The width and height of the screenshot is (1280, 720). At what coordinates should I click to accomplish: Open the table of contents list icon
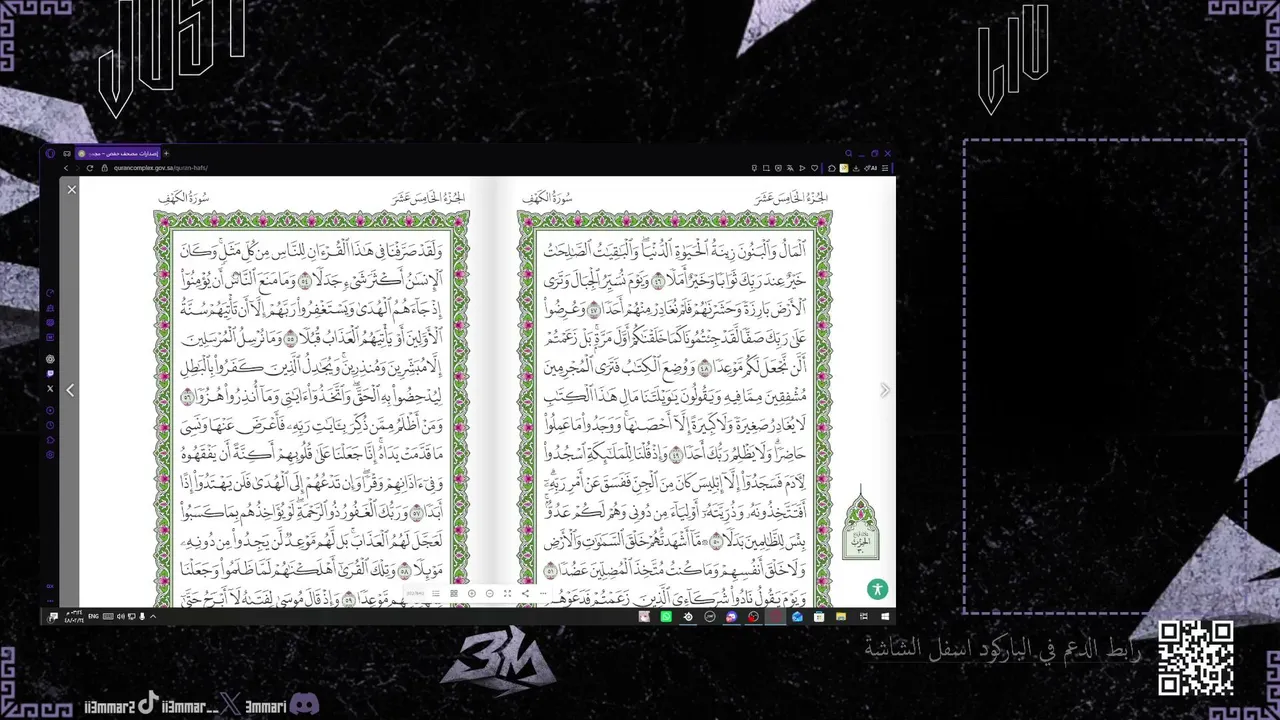436,594
